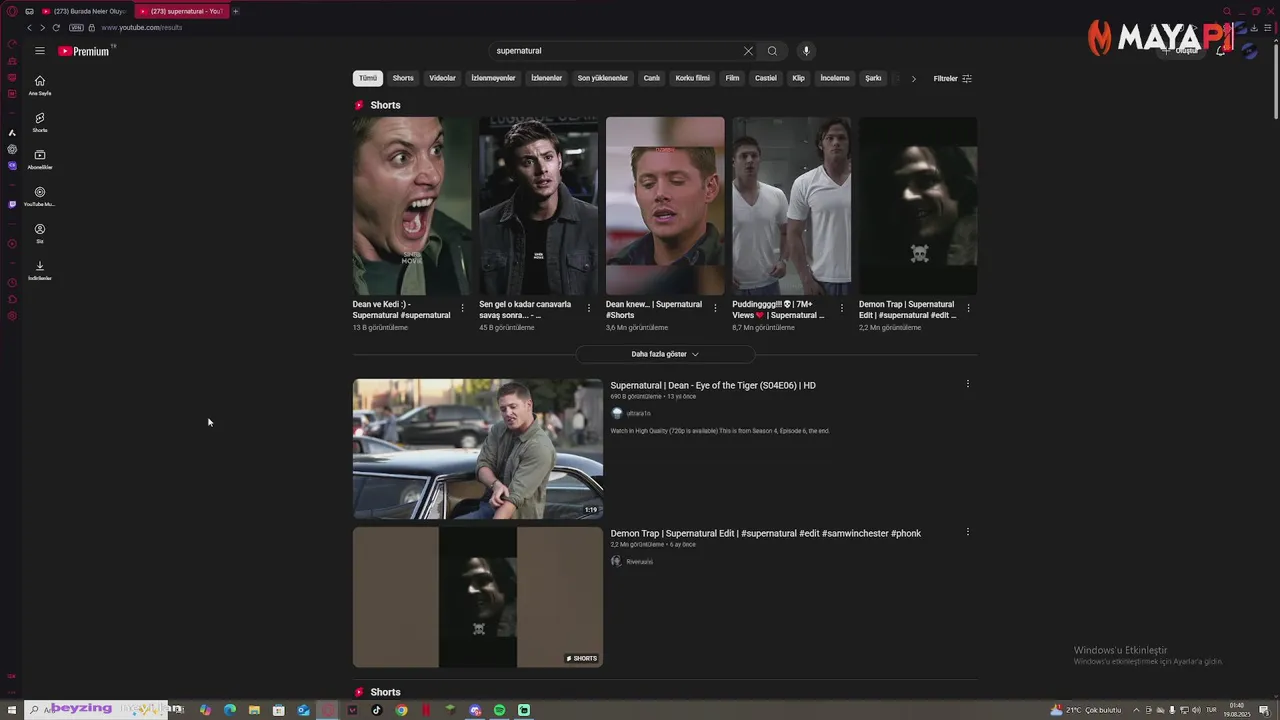Select Son yüklenenler filter chip

603,78
